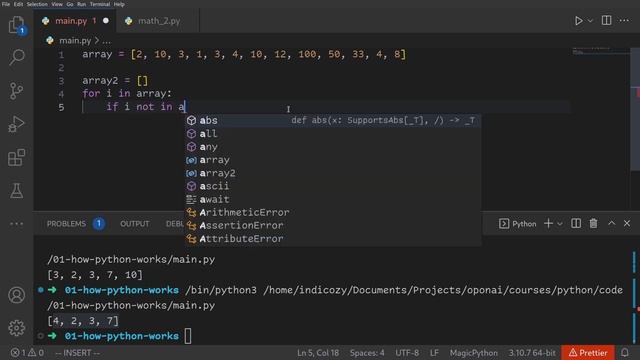Image resolution: width=640 pixels, height=360 pixels.
Task: Select the array2 variable suggestion
Action: [332, 173]
